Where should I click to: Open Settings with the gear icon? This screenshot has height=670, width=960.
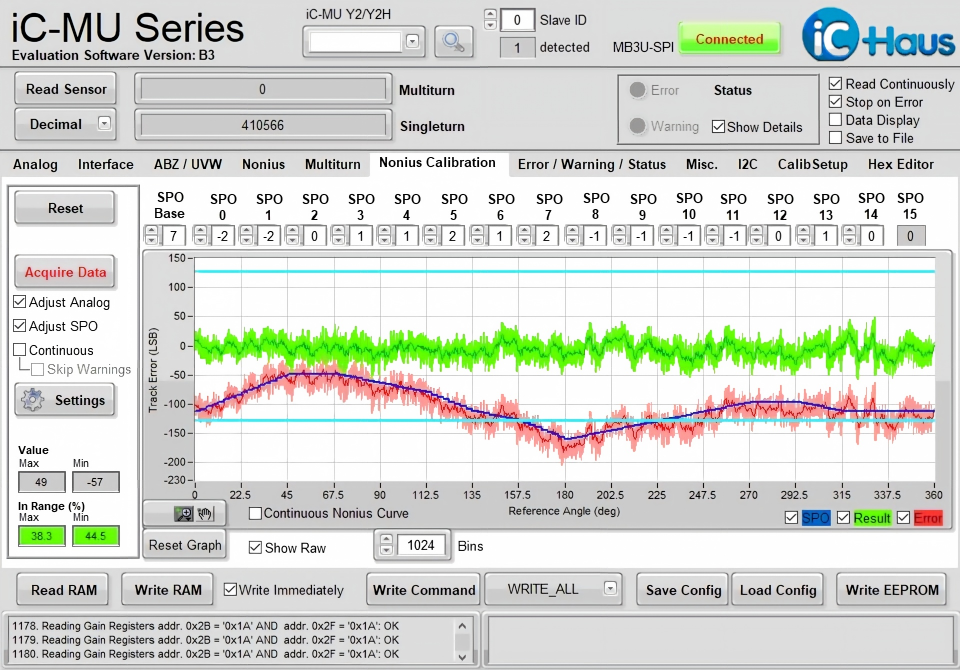tap(65, 400)
